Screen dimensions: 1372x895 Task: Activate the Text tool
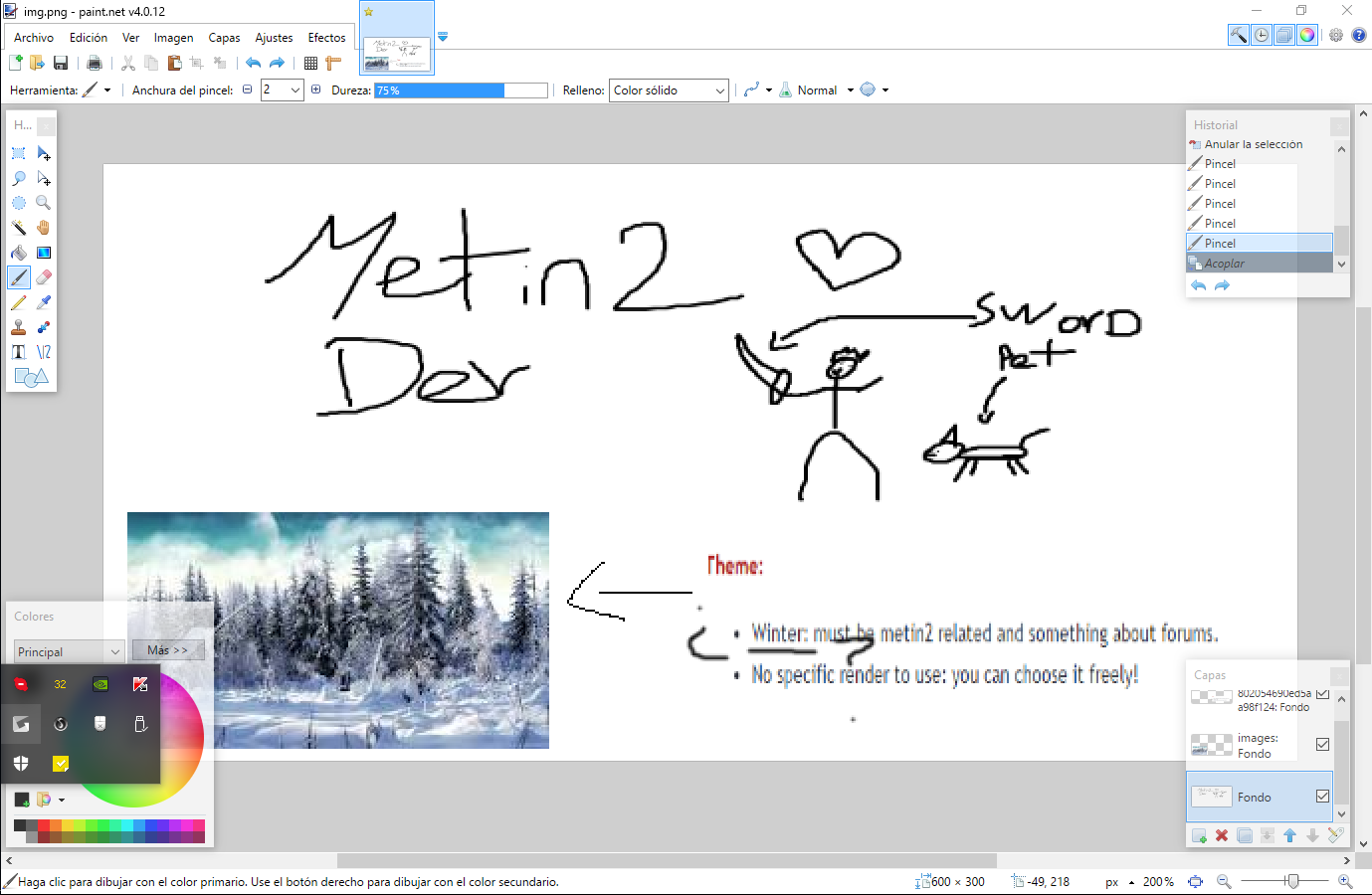(19, 352)
